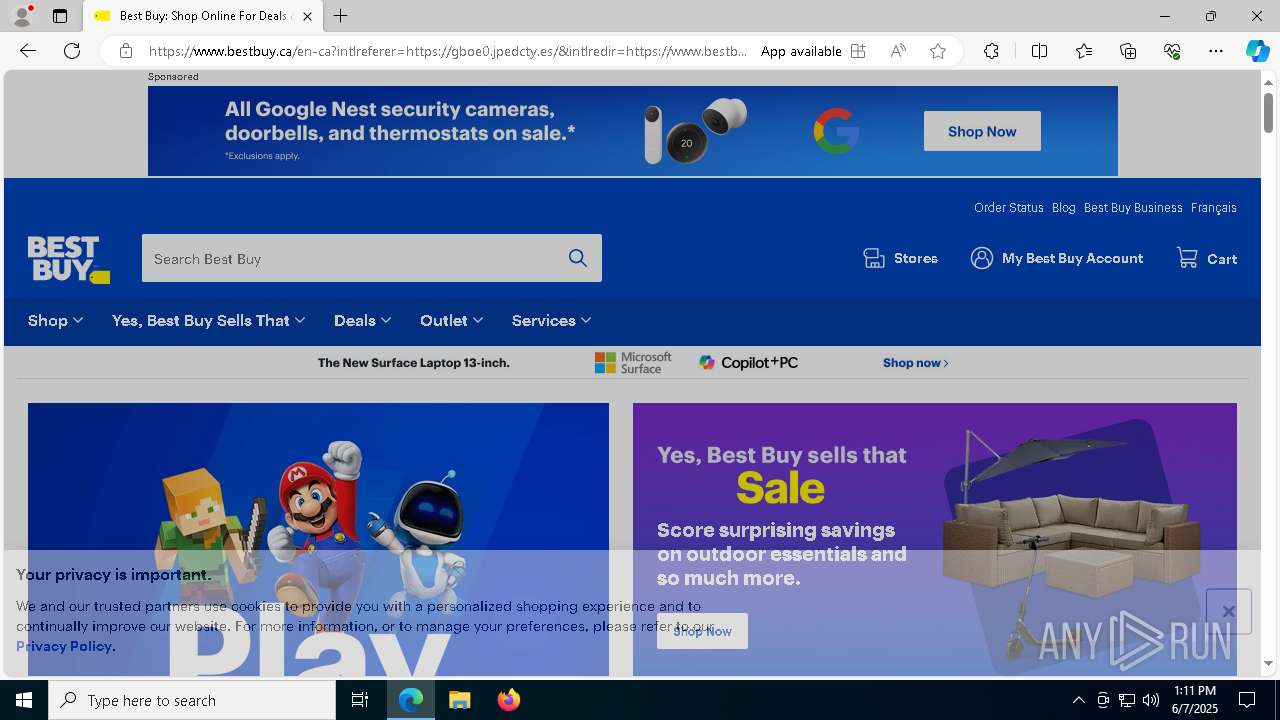
Task: Click Shop now for Surface Laptop
Action: [915, 363]
